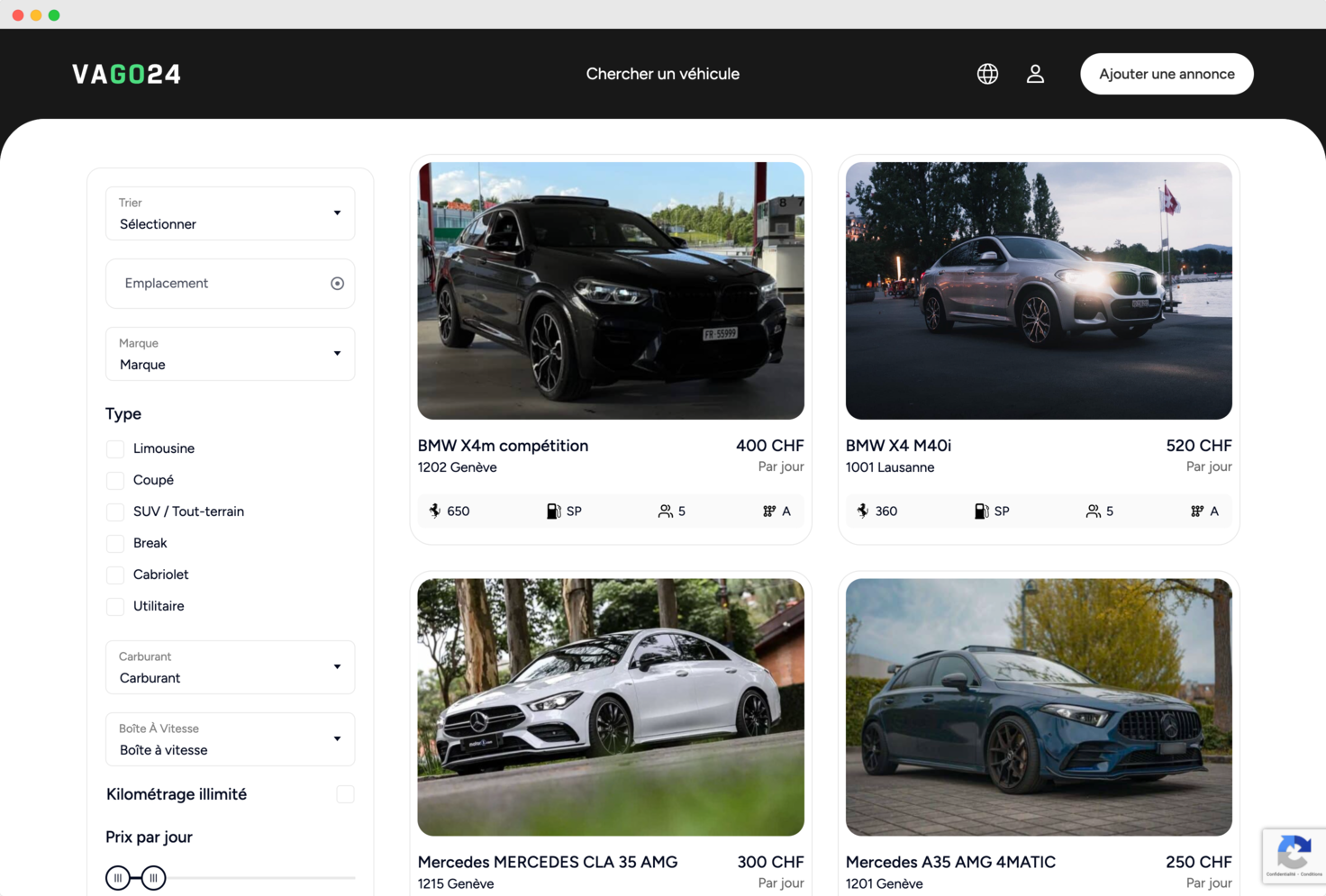The image size is (1326, 896).
Task: Open the language globe icon
Action: [987, 74]
